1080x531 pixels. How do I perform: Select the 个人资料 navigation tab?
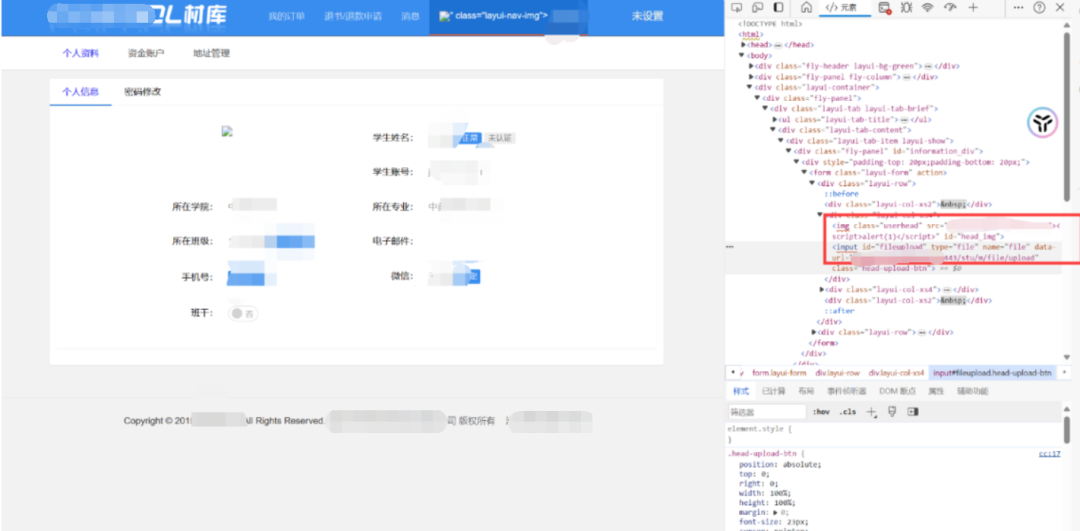[81, 53]
